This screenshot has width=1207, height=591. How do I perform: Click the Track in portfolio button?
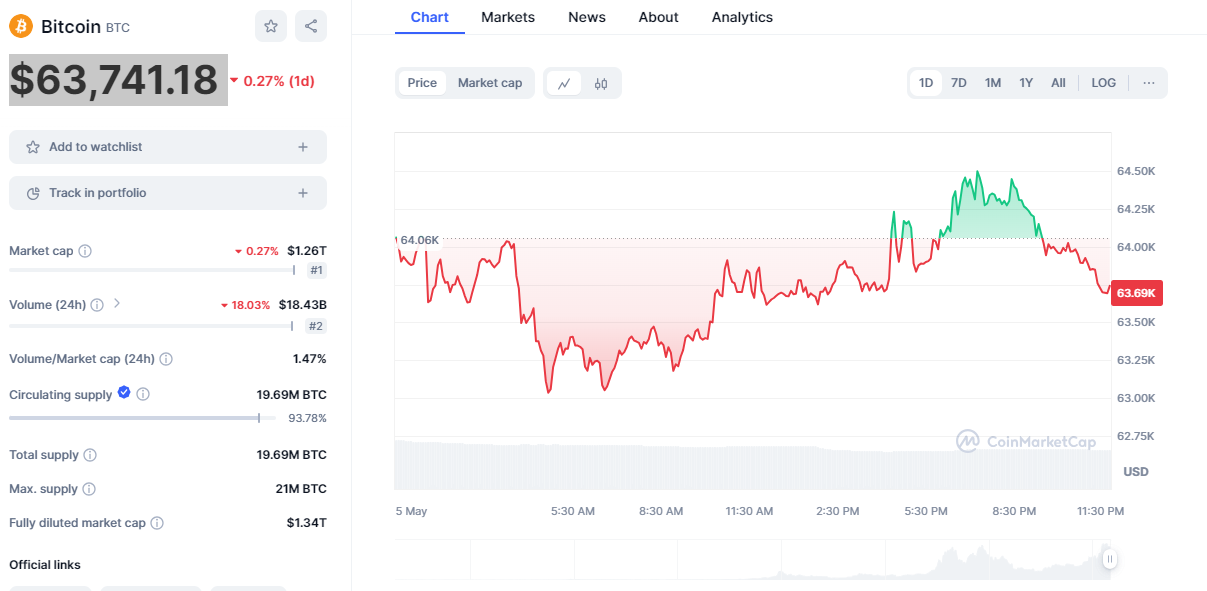168,193
